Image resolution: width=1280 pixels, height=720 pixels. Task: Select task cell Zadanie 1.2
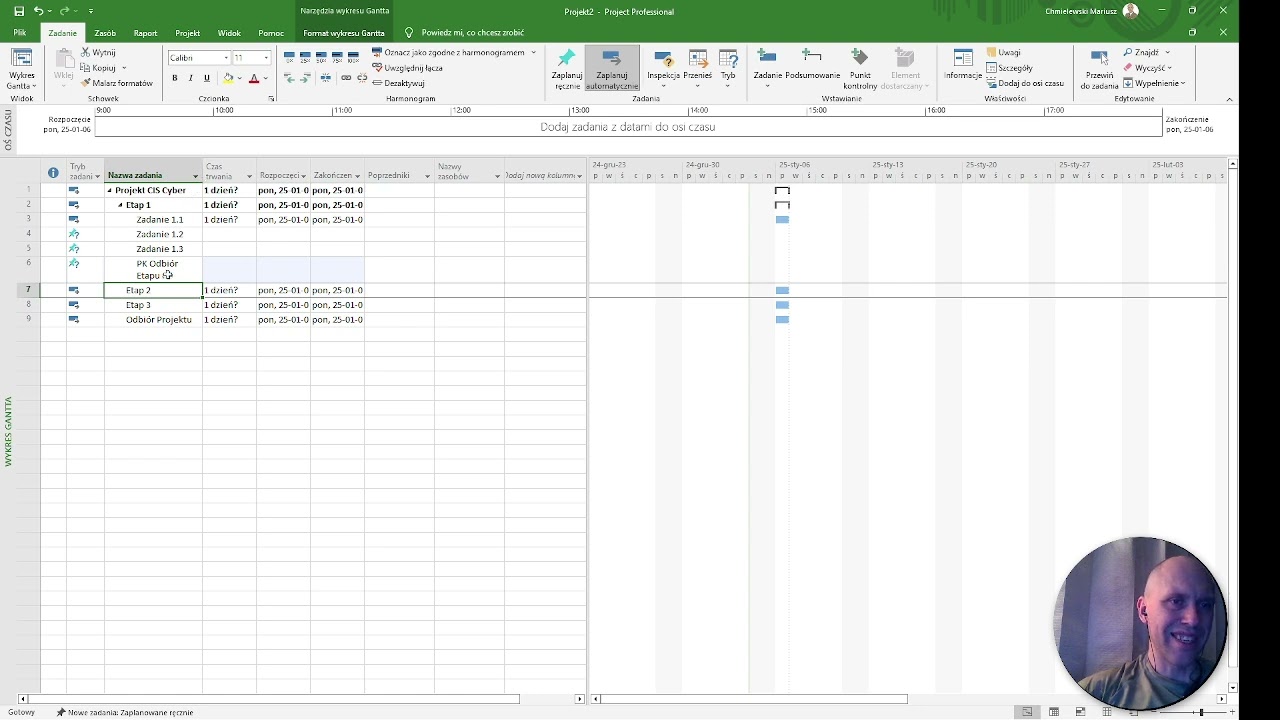point(154,234)
